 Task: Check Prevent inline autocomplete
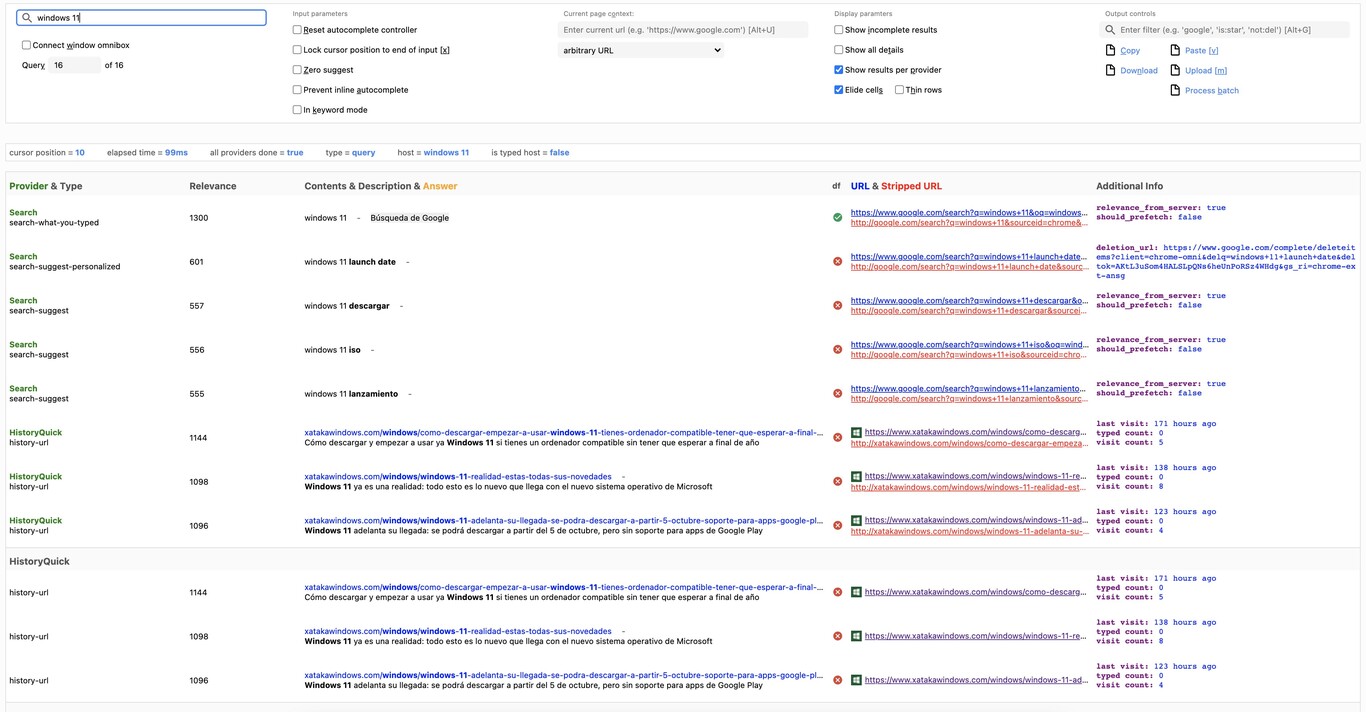tap(297, 90)
